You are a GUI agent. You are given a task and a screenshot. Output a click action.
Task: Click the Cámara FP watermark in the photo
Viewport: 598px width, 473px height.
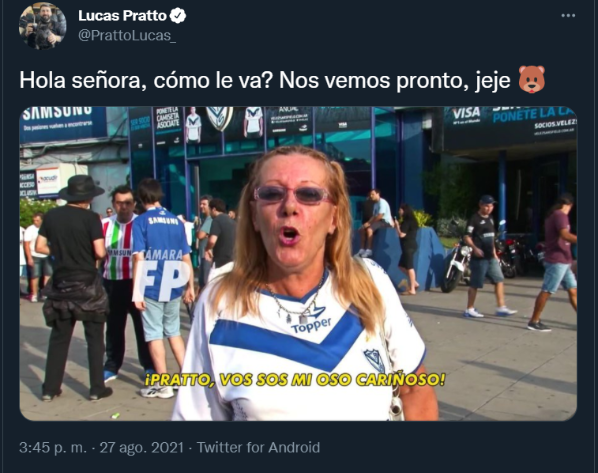tap(162, 275)
